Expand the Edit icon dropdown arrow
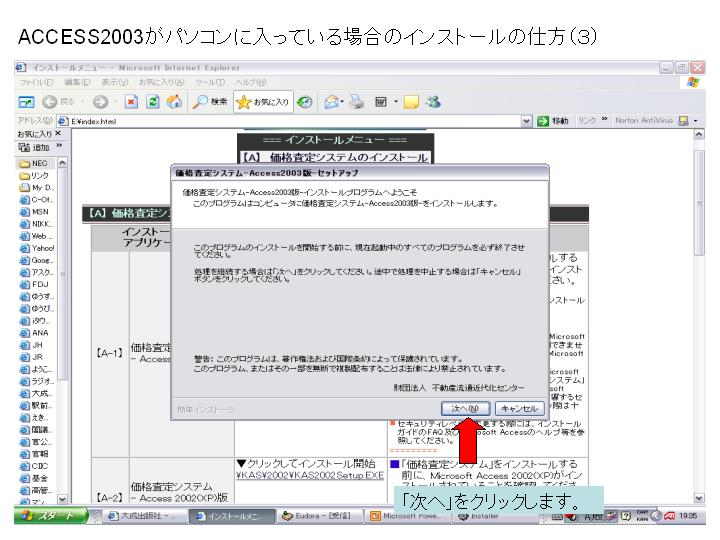This screenshot has width=720, height=540. [395, 102]
